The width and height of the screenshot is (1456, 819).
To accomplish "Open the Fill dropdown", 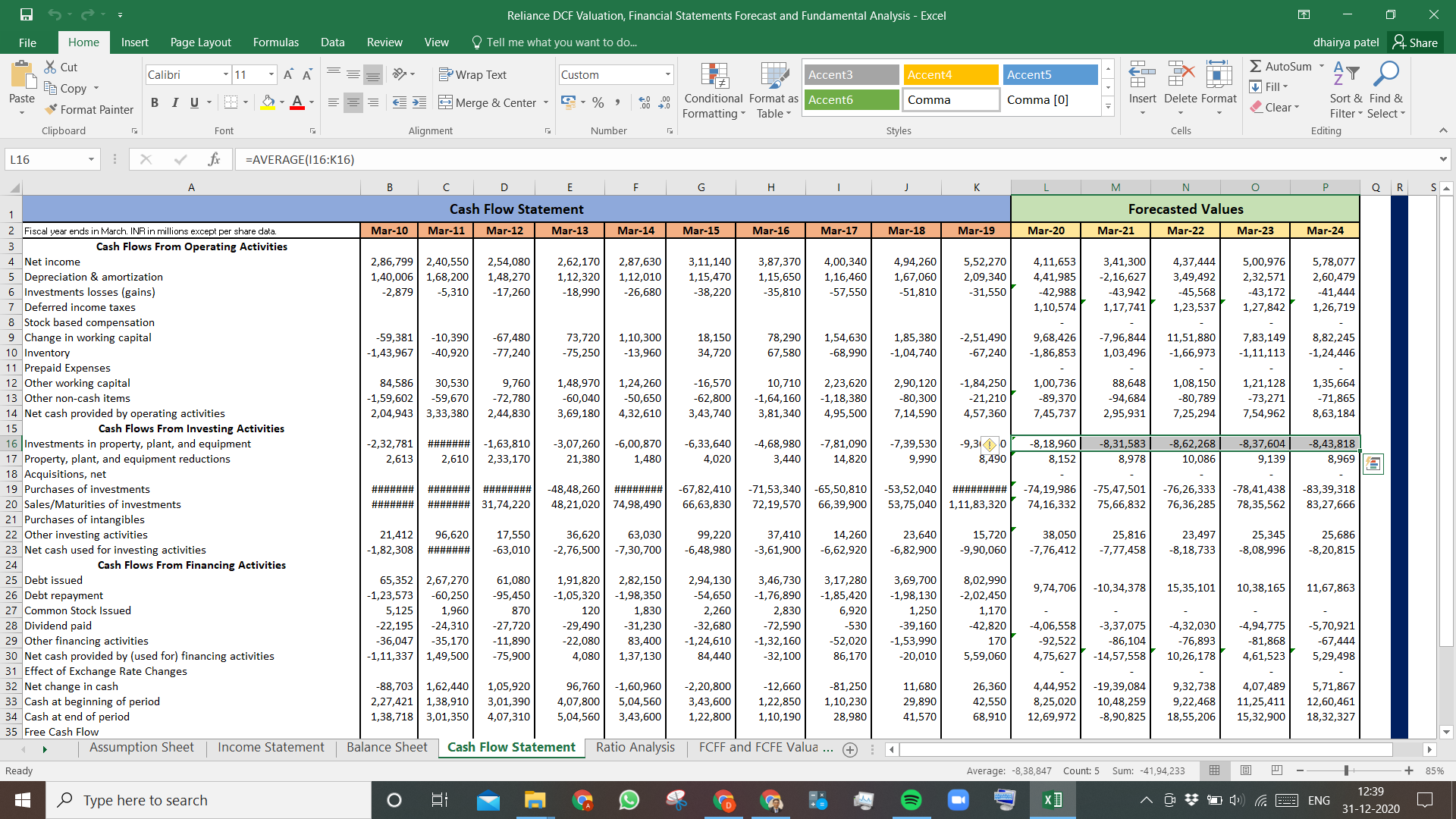I will (x=1269, y=86).
